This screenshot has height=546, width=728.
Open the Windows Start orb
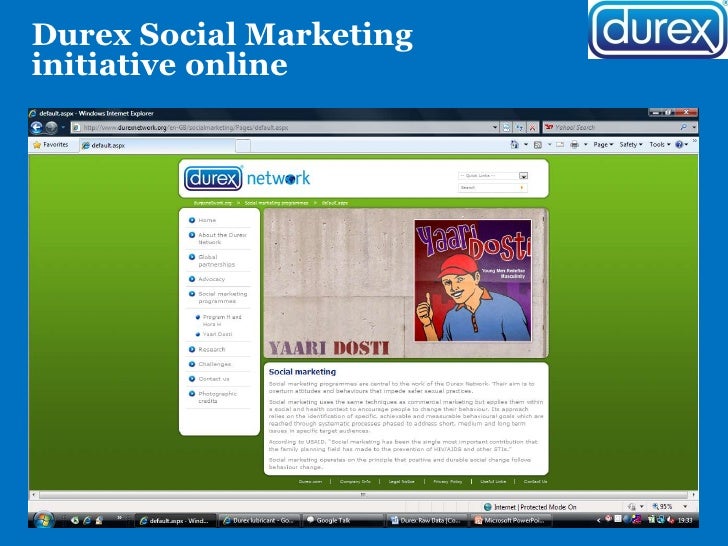[x=43, y=520]
